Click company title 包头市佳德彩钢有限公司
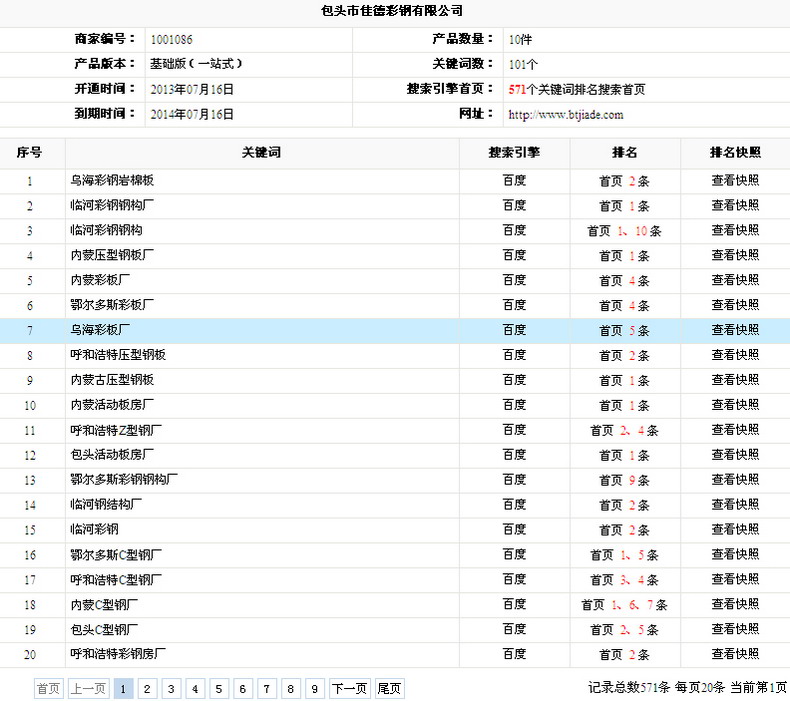Viewport: 790px width, 701px height. tap(392, 10)
